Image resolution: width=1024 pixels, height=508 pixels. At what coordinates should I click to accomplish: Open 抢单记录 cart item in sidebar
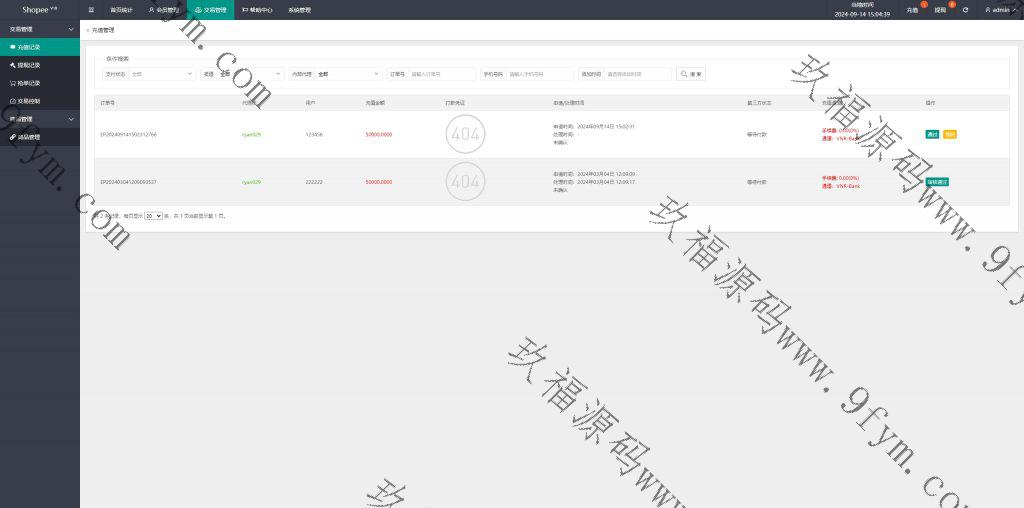[28, 83]
